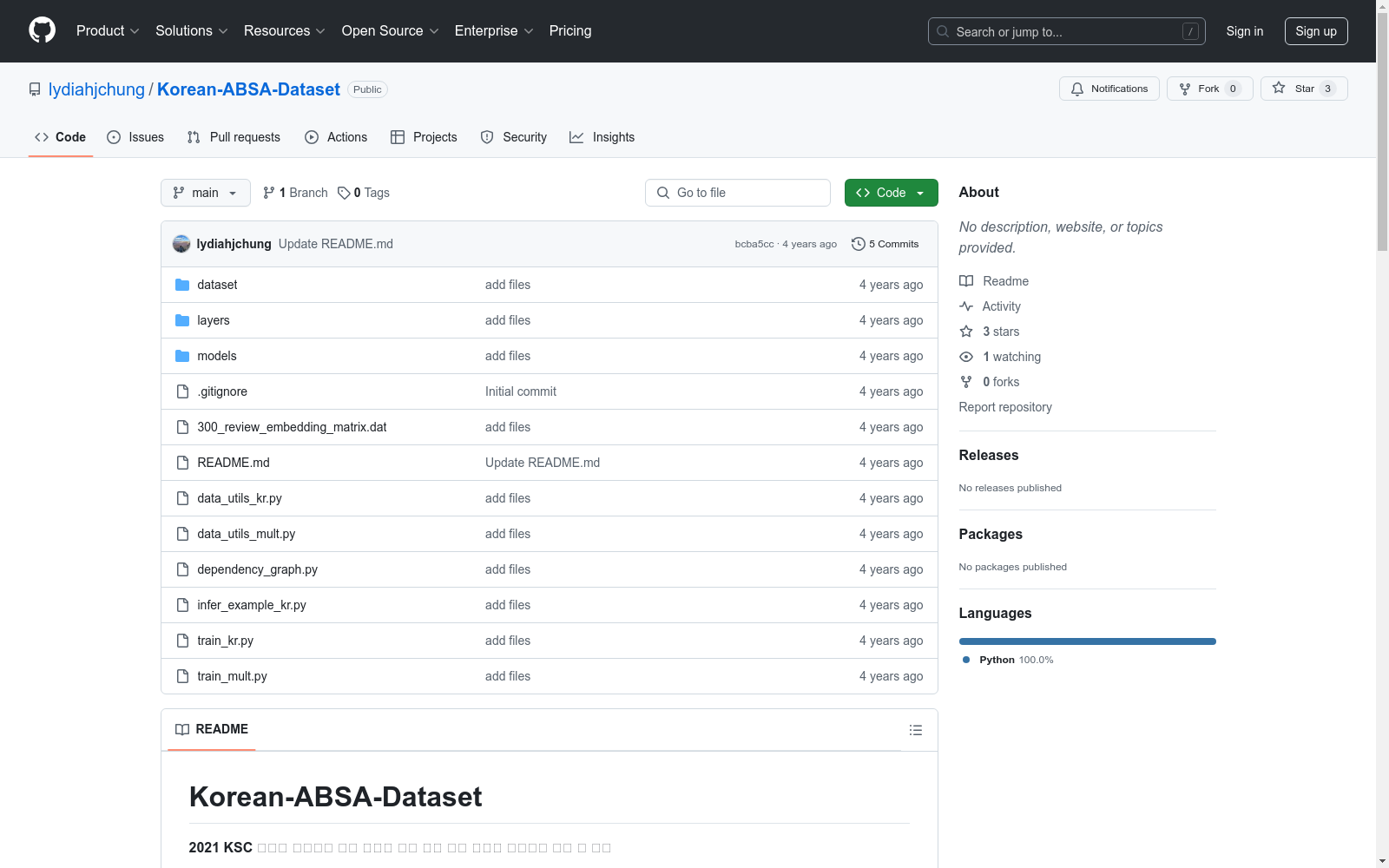Screen dimensions: 1389x868
Task: Expand the Product menu
Action: (108, 30)
